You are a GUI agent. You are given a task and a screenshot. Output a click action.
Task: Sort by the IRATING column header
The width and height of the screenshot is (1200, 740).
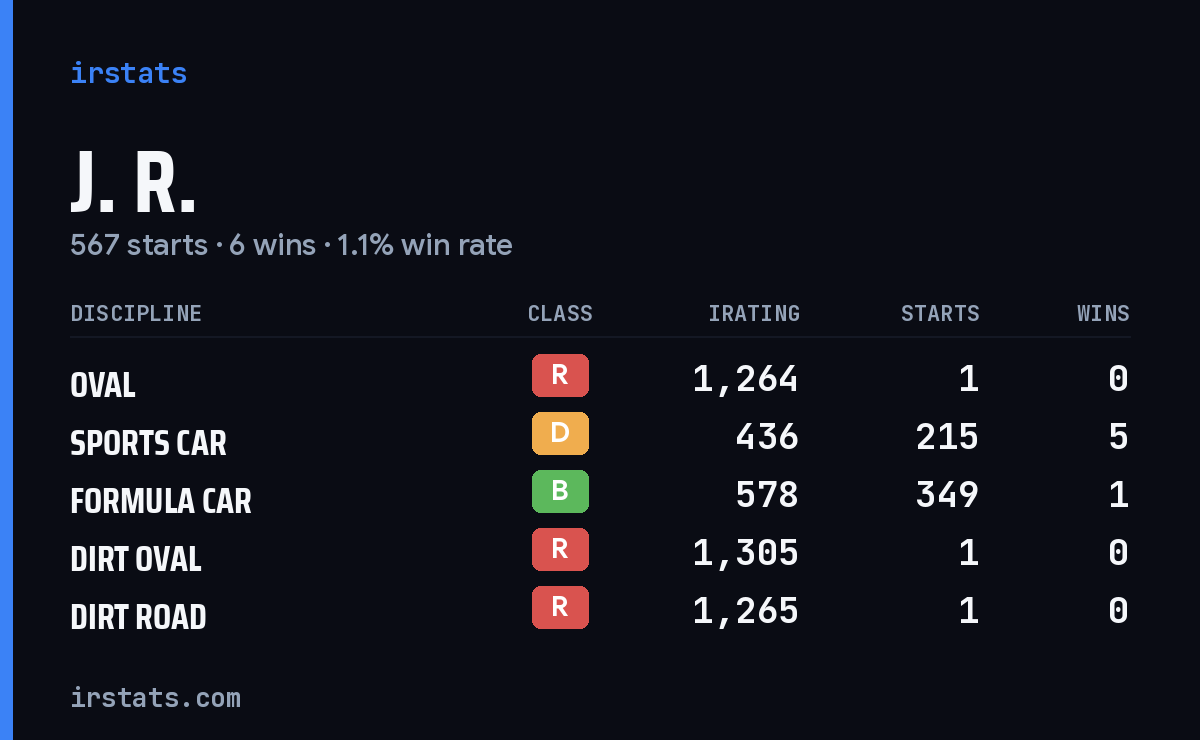tap(754, 314)
